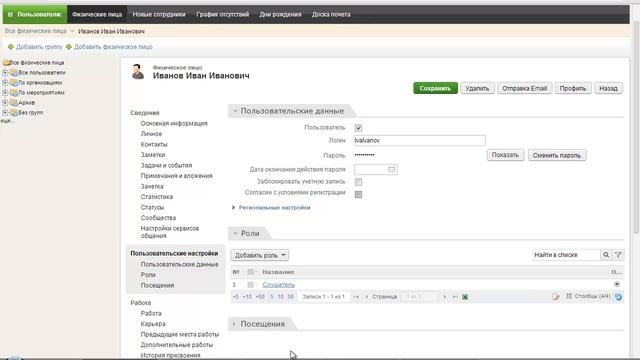Click the Назад button
This screenshot has width=640, height=360.
pos(608,88)
